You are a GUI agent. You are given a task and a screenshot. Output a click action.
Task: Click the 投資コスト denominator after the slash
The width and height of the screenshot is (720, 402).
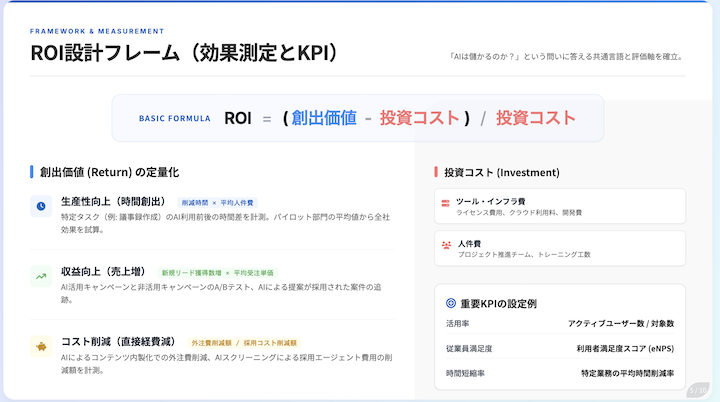tap(535, 118)
